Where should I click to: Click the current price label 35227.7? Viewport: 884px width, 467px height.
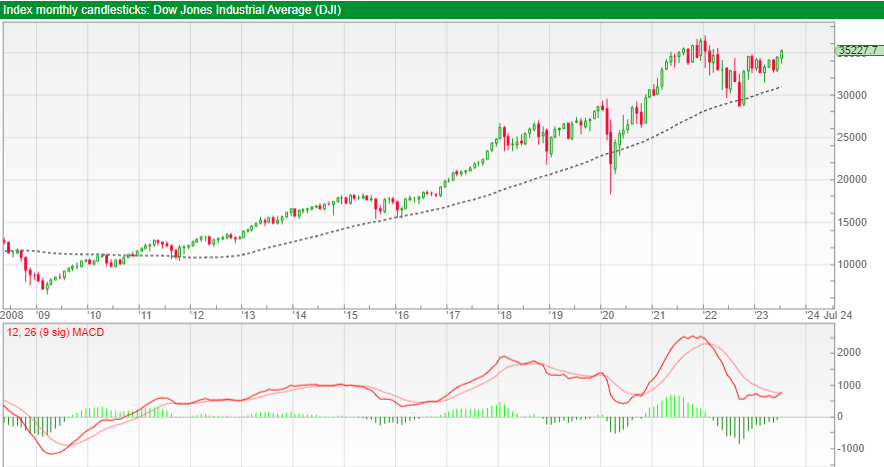[857, 50]
